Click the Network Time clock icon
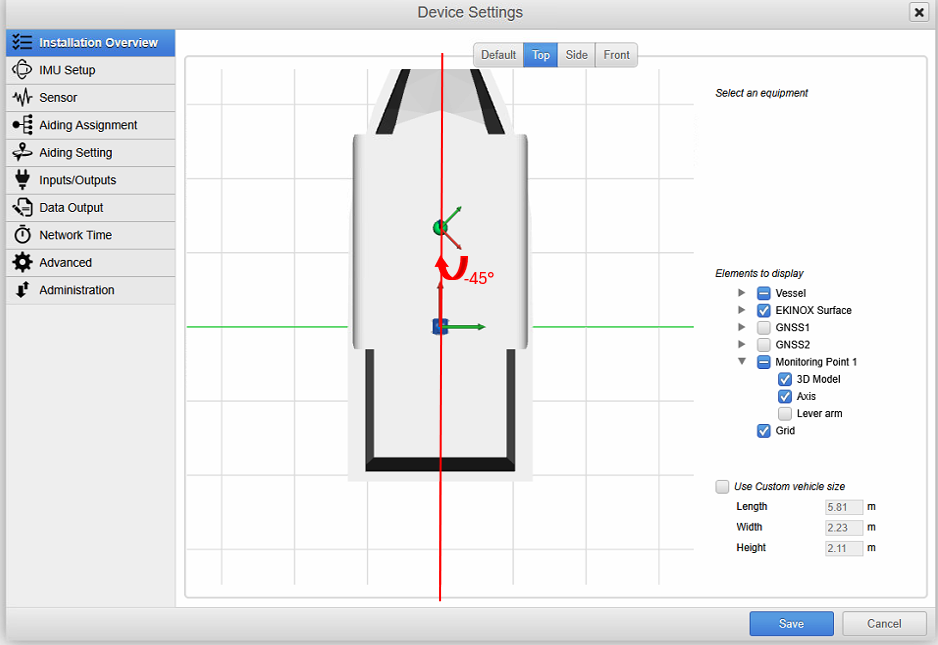 (22, 235)
